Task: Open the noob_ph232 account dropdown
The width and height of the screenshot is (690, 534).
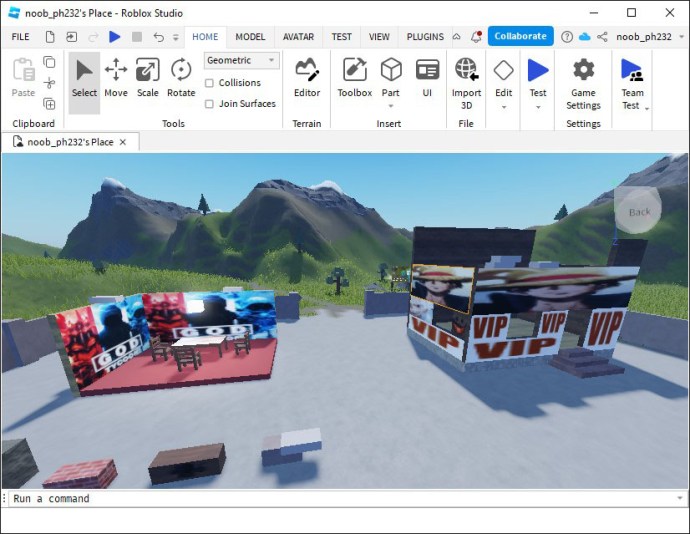Action: click(x=650, y=37)
